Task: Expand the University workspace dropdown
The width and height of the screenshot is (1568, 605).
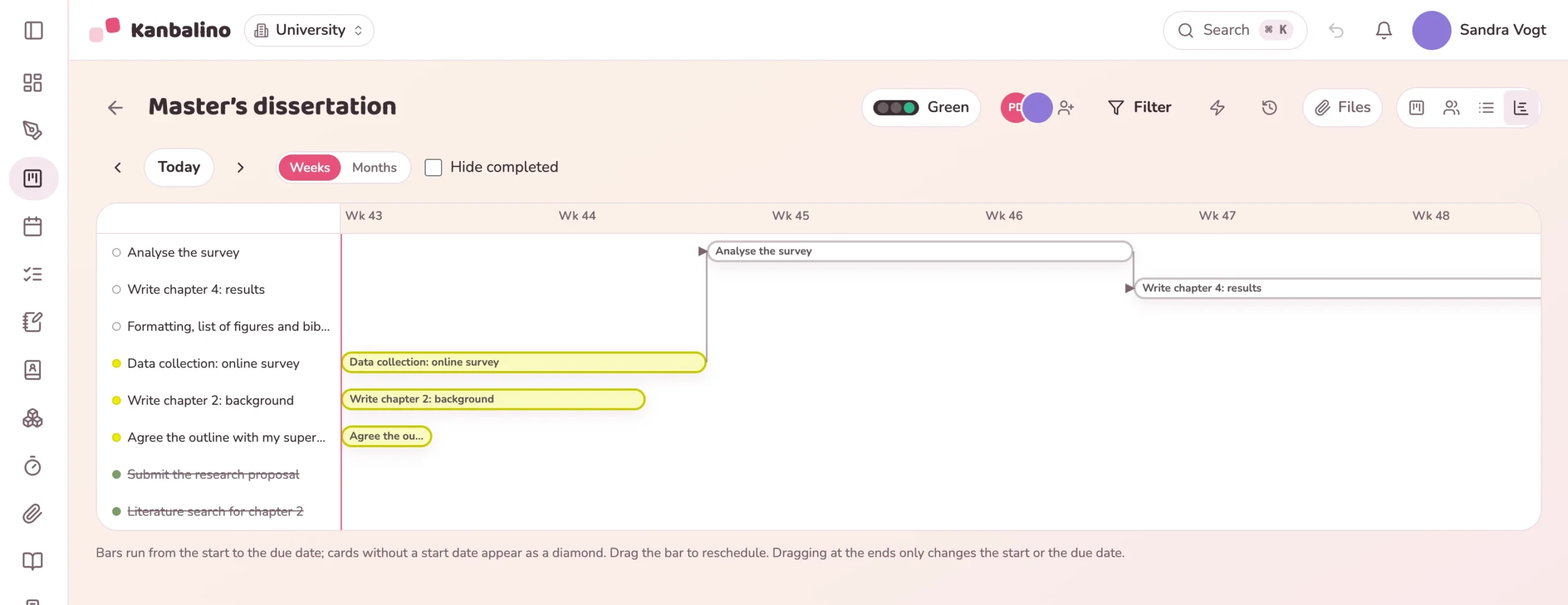Action: pos(309,30)
